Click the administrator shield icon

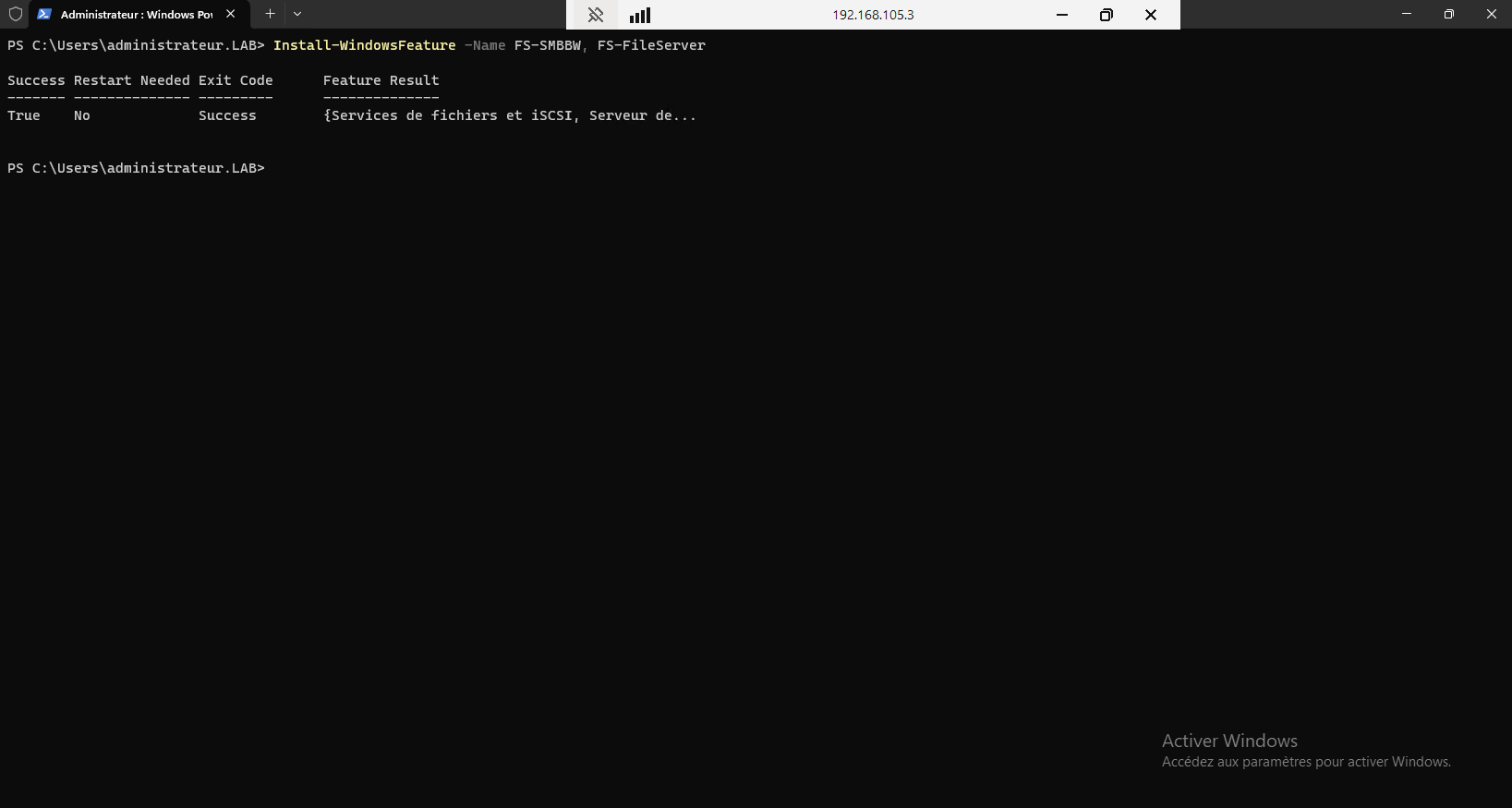[x=16, y=14]
